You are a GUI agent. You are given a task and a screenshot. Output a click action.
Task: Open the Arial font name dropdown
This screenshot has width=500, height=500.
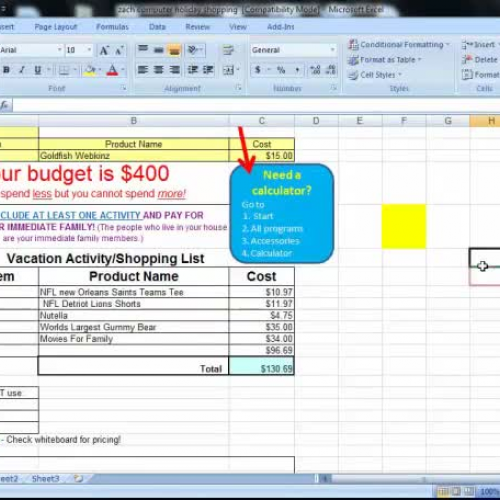[59, 50]
